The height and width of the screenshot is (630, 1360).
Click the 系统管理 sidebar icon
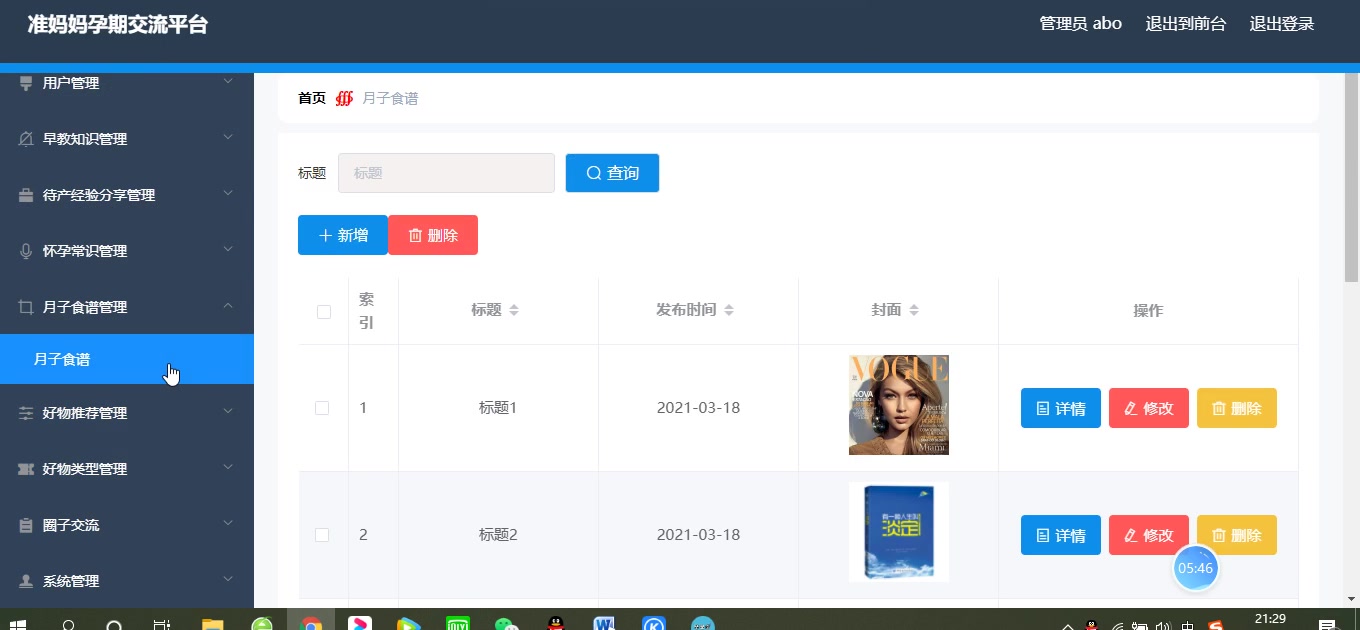tap(24, 580)
